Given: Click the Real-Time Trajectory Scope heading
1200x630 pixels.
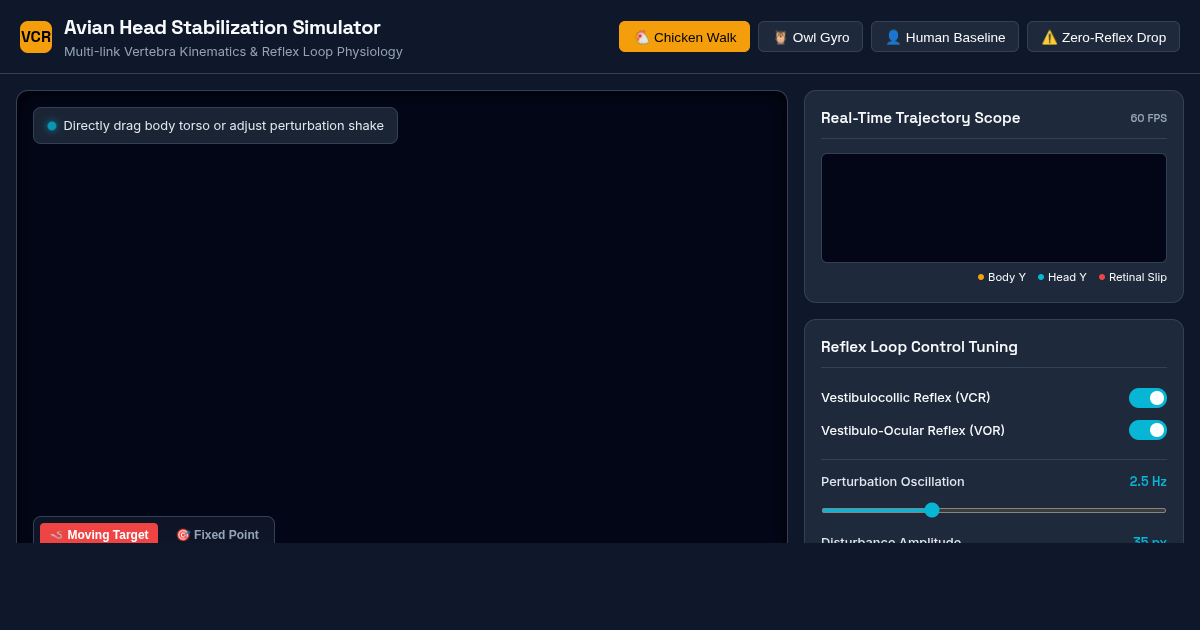Looking at the screenshot, I should click(x=920, y=118).
